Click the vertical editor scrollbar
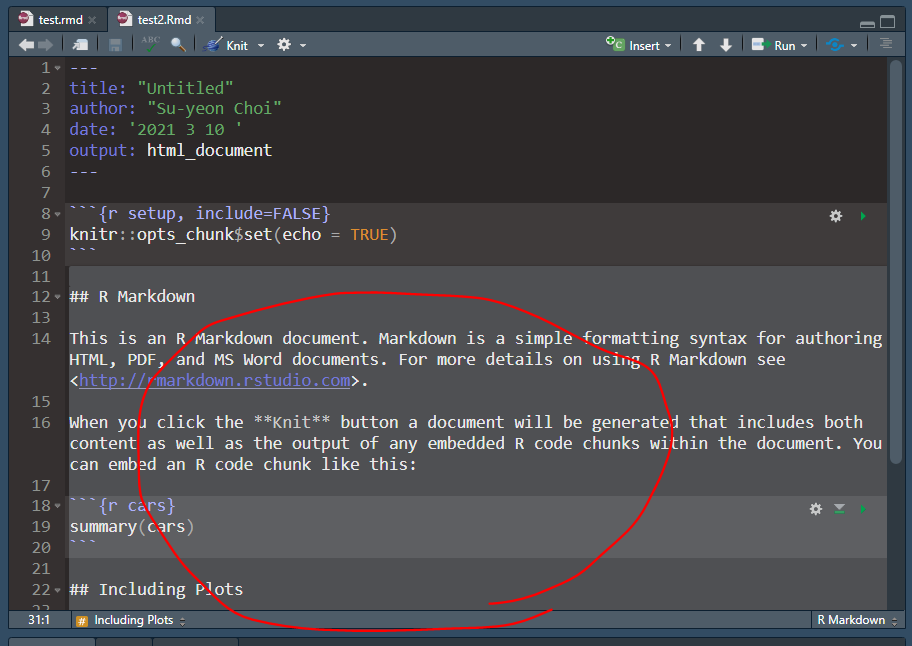Screen dimensions: 912x646 (x=896, y=262)
